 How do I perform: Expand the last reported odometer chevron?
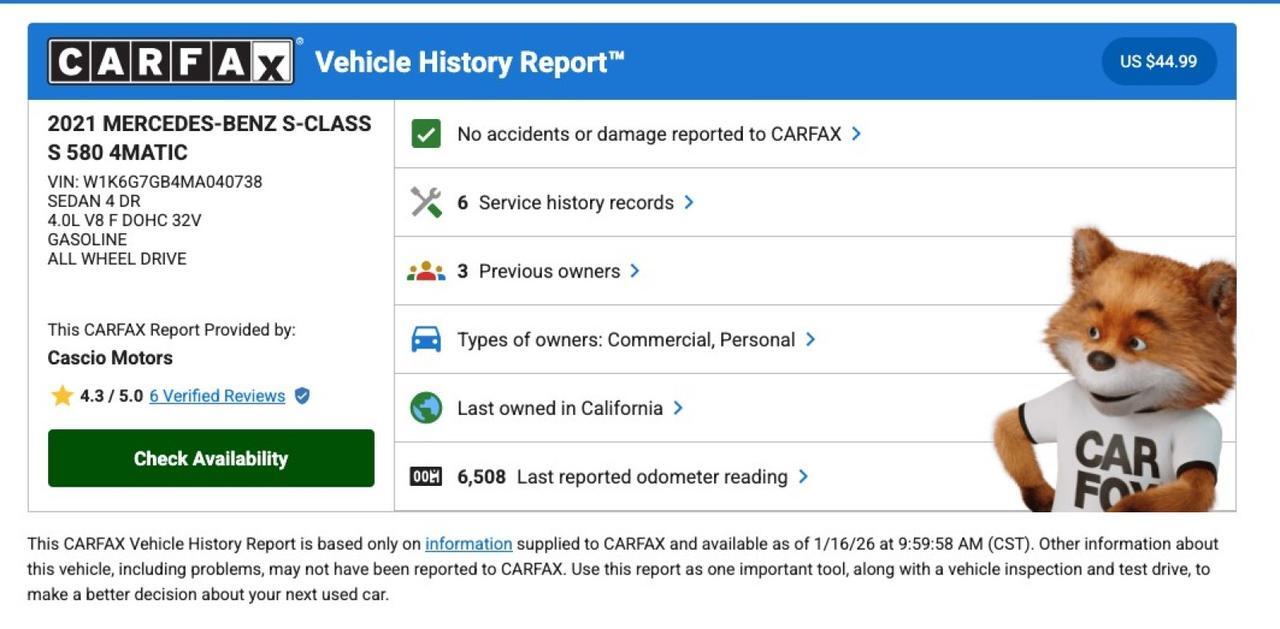[803, 477]
